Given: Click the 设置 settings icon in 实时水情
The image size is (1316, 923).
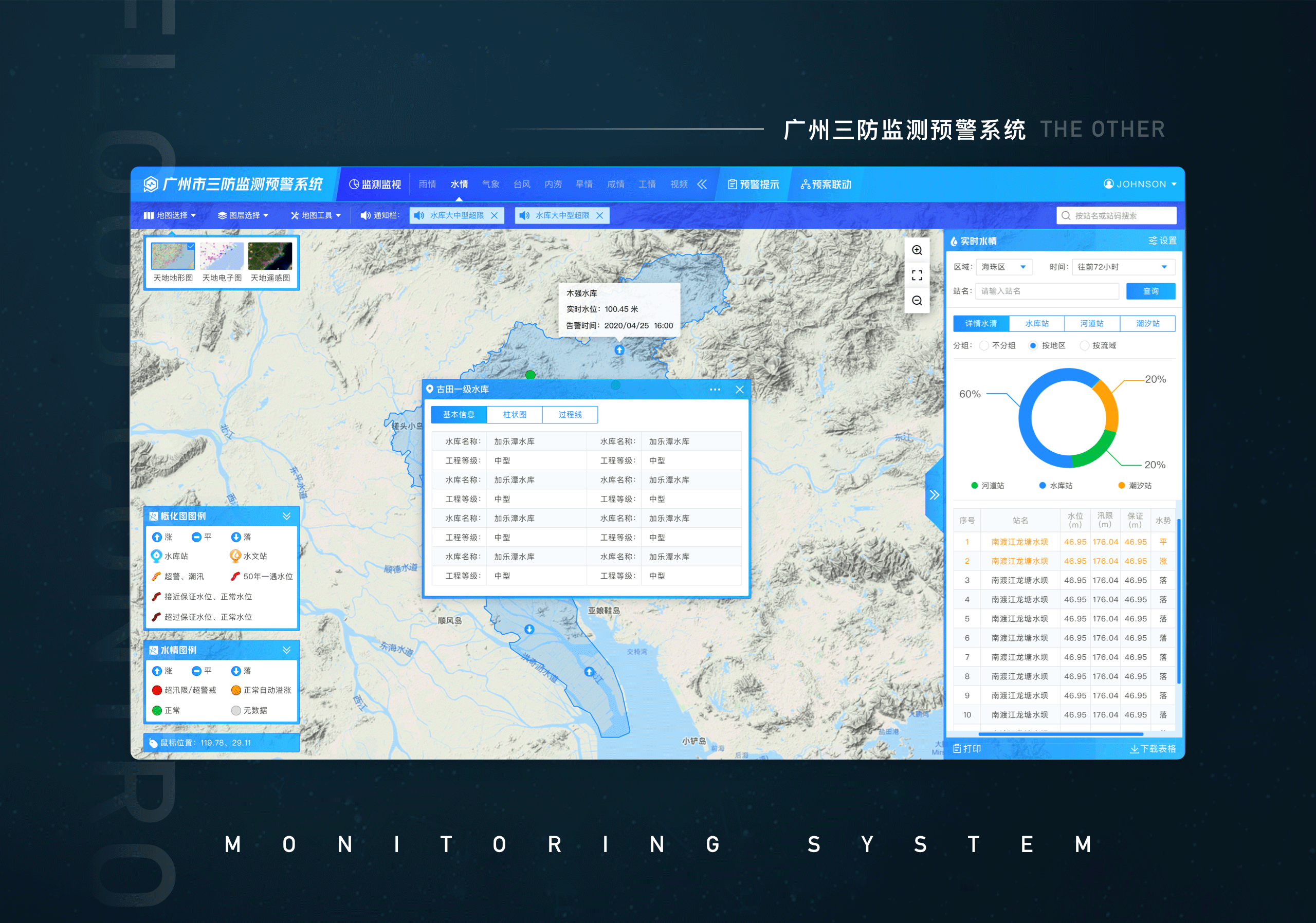Looking at the screenshot, I should point(1153,241).
